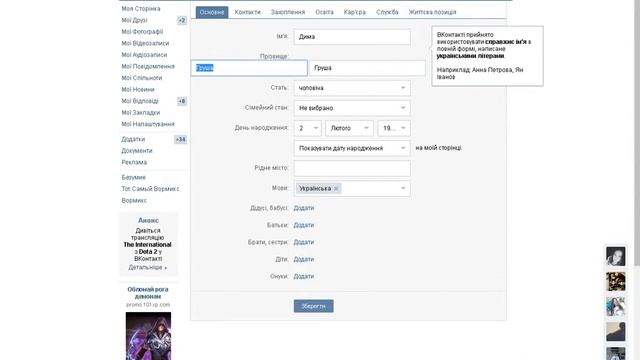640x360 pixels.
Task: Open the Облюнай рога демонам ad title
Action: click(148, 293)
